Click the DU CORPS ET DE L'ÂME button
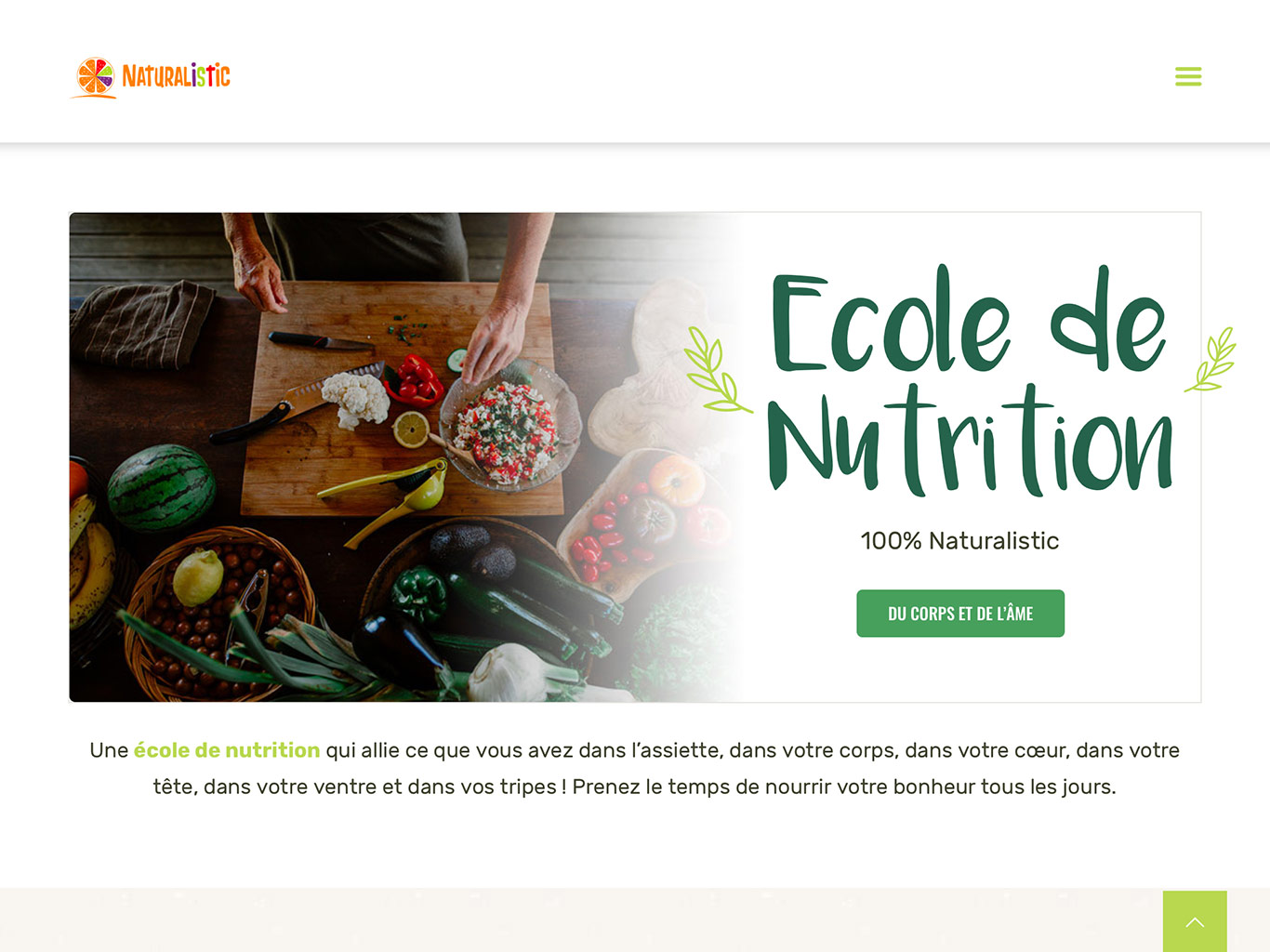This screenshot has height=952, width=1270. [960, 614]
